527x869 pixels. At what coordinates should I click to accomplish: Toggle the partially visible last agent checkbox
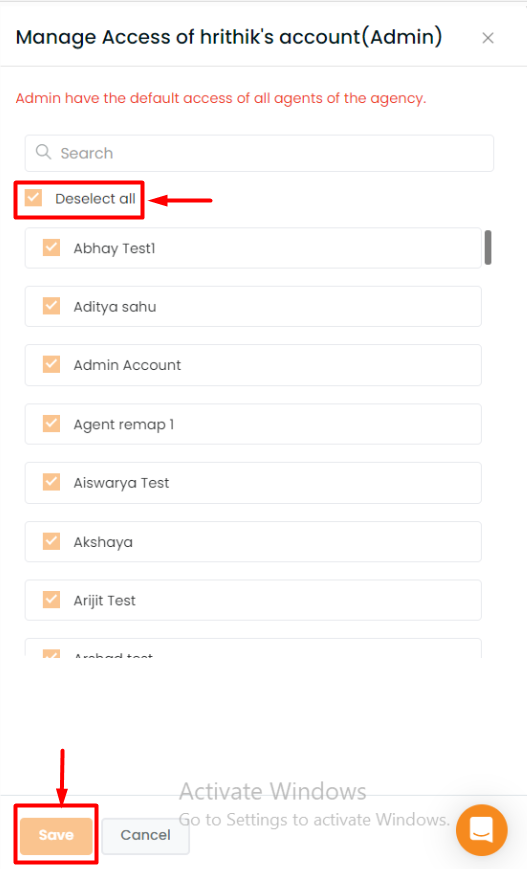pos(52,653)
